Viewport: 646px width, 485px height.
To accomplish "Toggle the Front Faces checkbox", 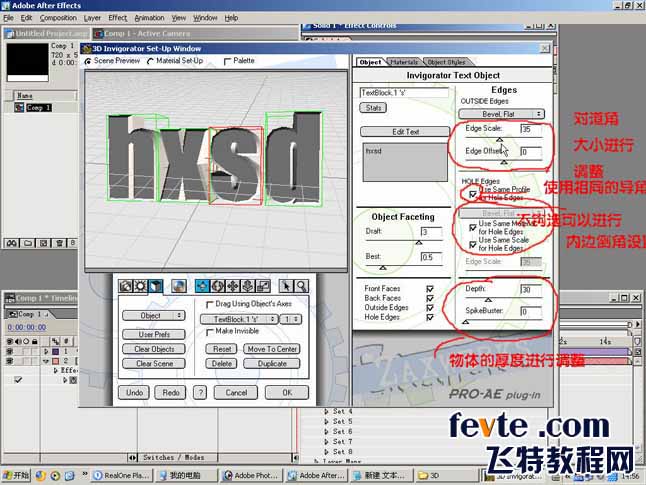I will point(430,289).
